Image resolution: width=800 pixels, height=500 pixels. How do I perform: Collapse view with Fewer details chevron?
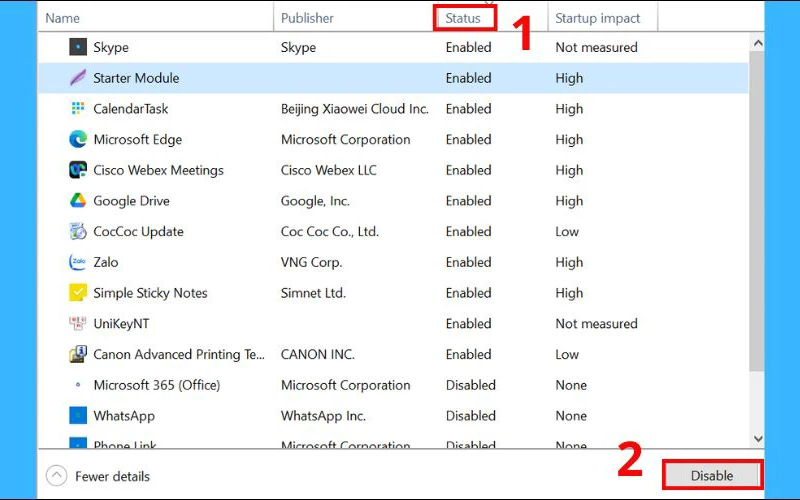57,476
